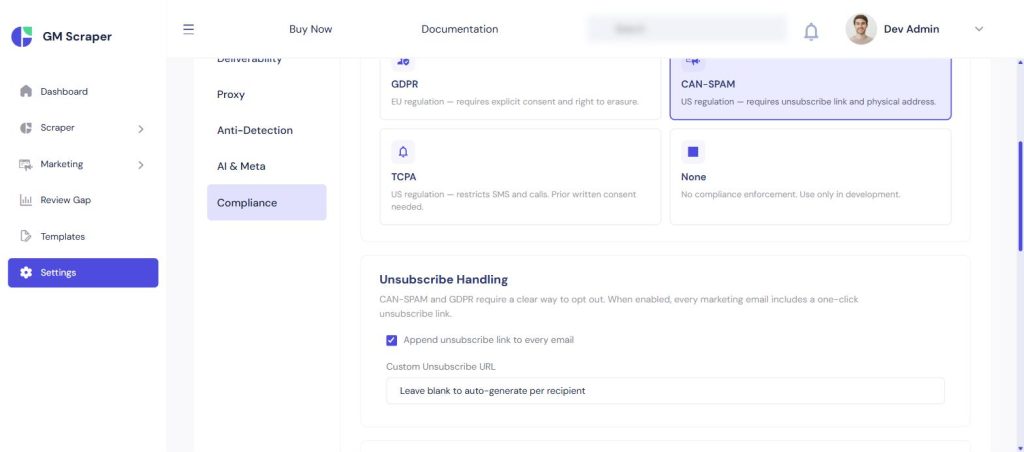Click the GM Scraper brand name
This screenshot has height=452, width=1024.
77,37
